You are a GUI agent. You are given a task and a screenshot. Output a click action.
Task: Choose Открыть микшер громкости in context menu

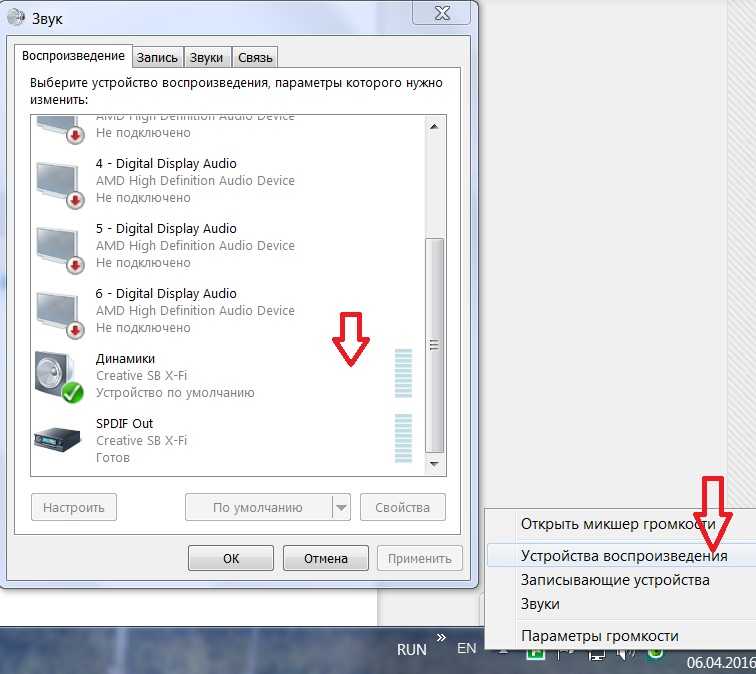pos(621,524)
